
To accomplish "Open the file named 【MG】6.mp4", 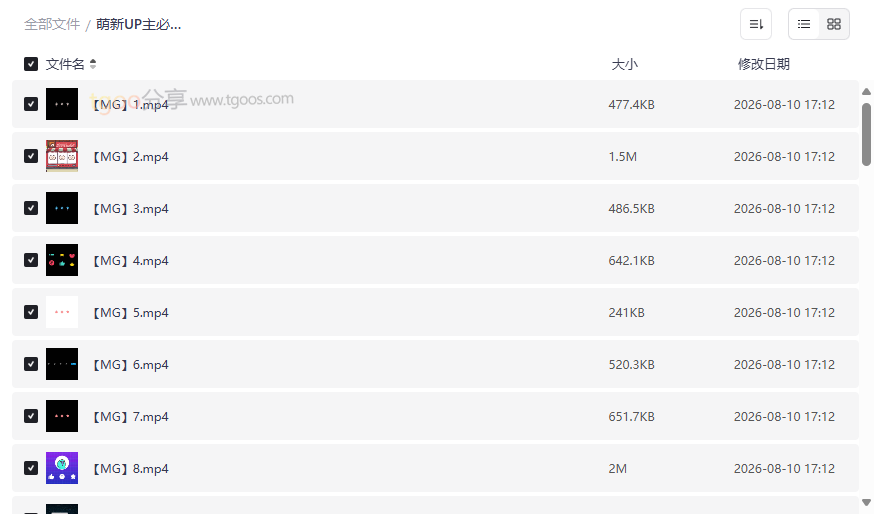I will click(130, 365).
